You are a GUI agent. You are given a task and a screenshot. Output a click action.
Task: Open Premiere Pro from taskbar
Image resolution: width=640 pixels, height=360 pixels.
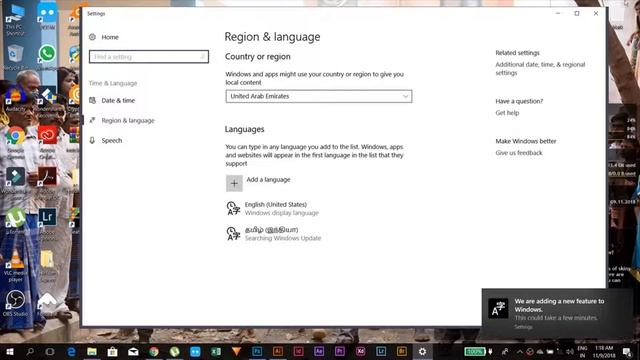pyautogui.click(x=340, y=351)
